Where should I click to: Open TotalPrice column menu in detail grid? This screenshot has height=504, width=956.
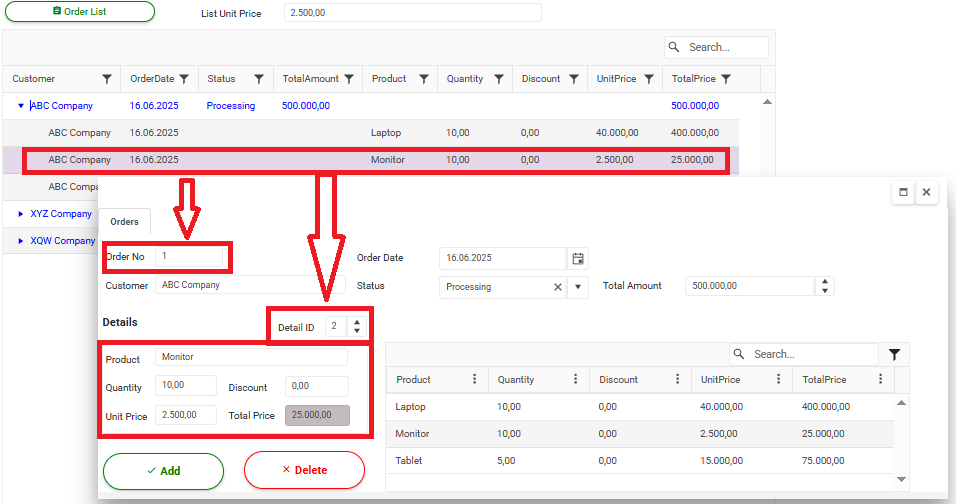tap(880, 379)
